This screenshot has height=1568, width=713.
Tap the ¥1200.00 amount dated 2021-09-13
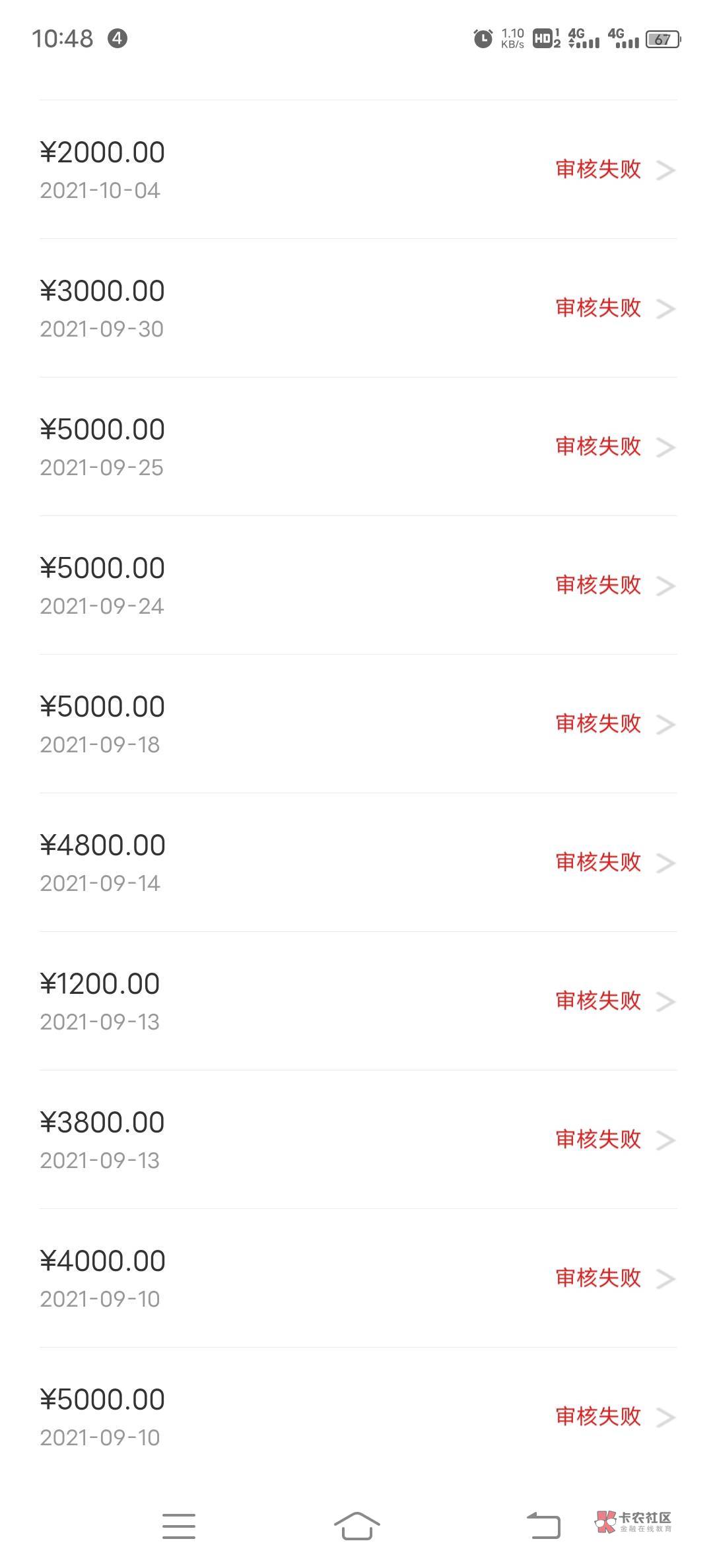(x=100, y=985)
